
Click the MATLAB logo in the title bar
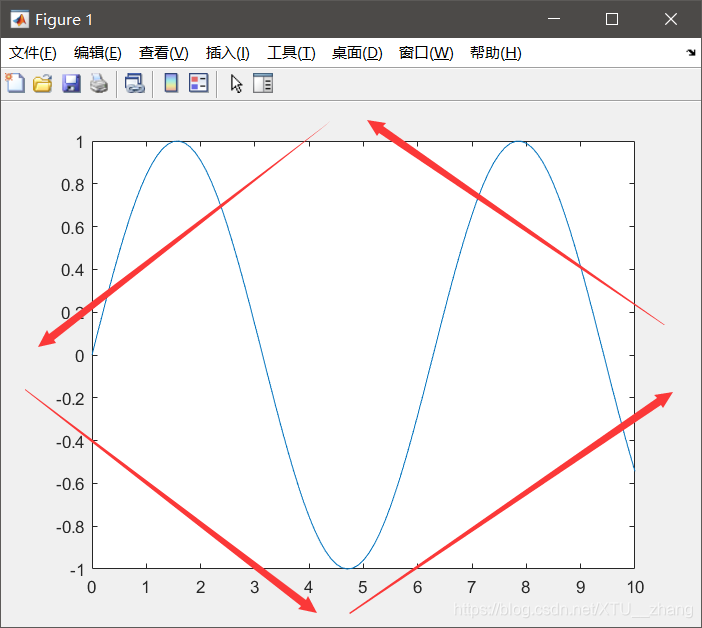click(20, 19)
